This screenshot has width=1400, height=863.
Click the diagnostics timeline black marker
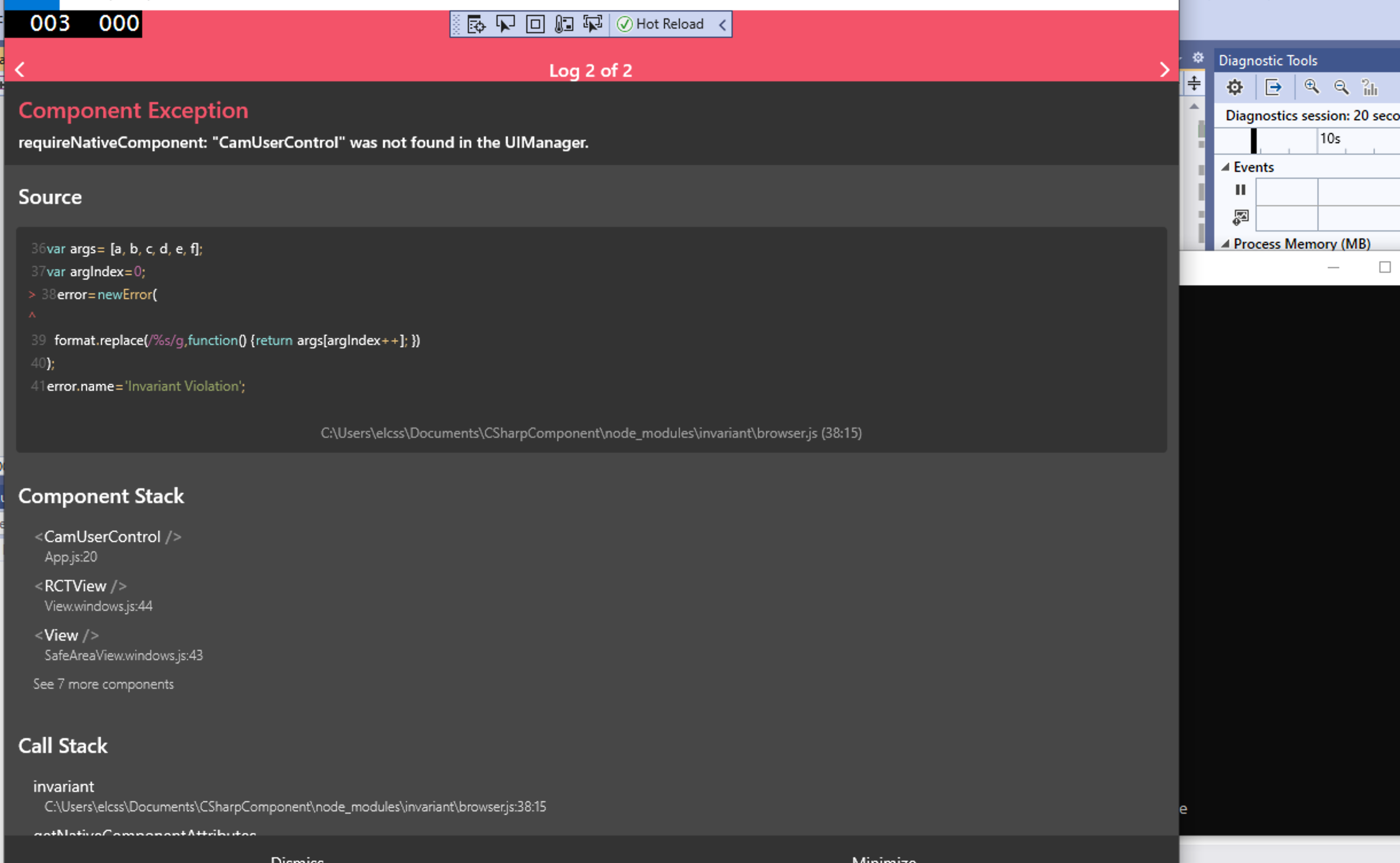[x=1253, y=141]
